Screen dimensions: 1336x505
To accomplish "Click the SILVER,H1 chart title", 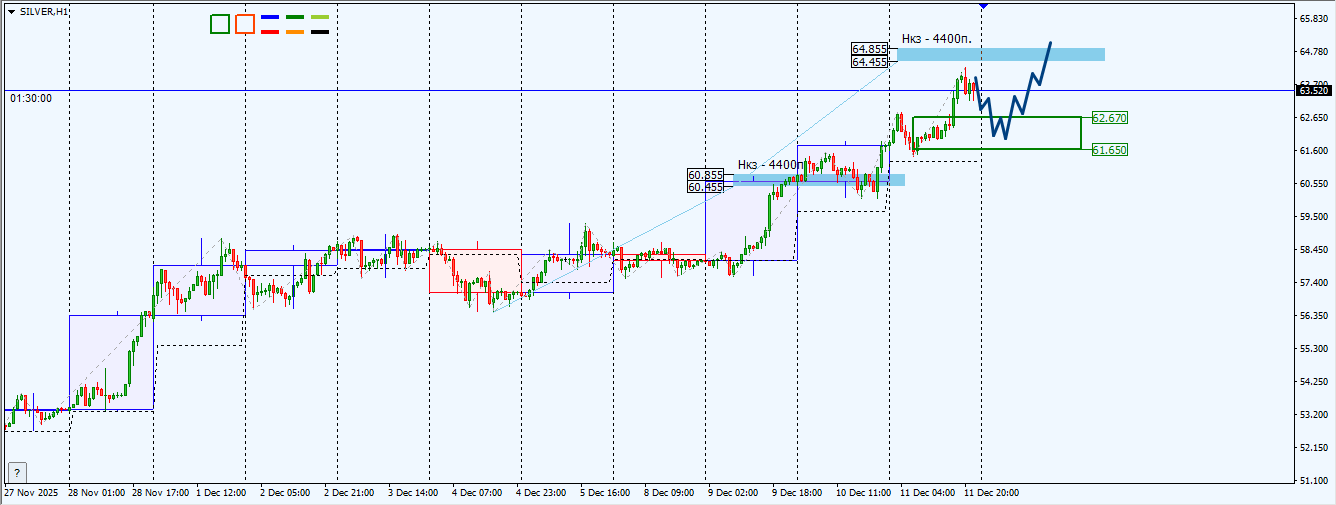I will 45,11.
